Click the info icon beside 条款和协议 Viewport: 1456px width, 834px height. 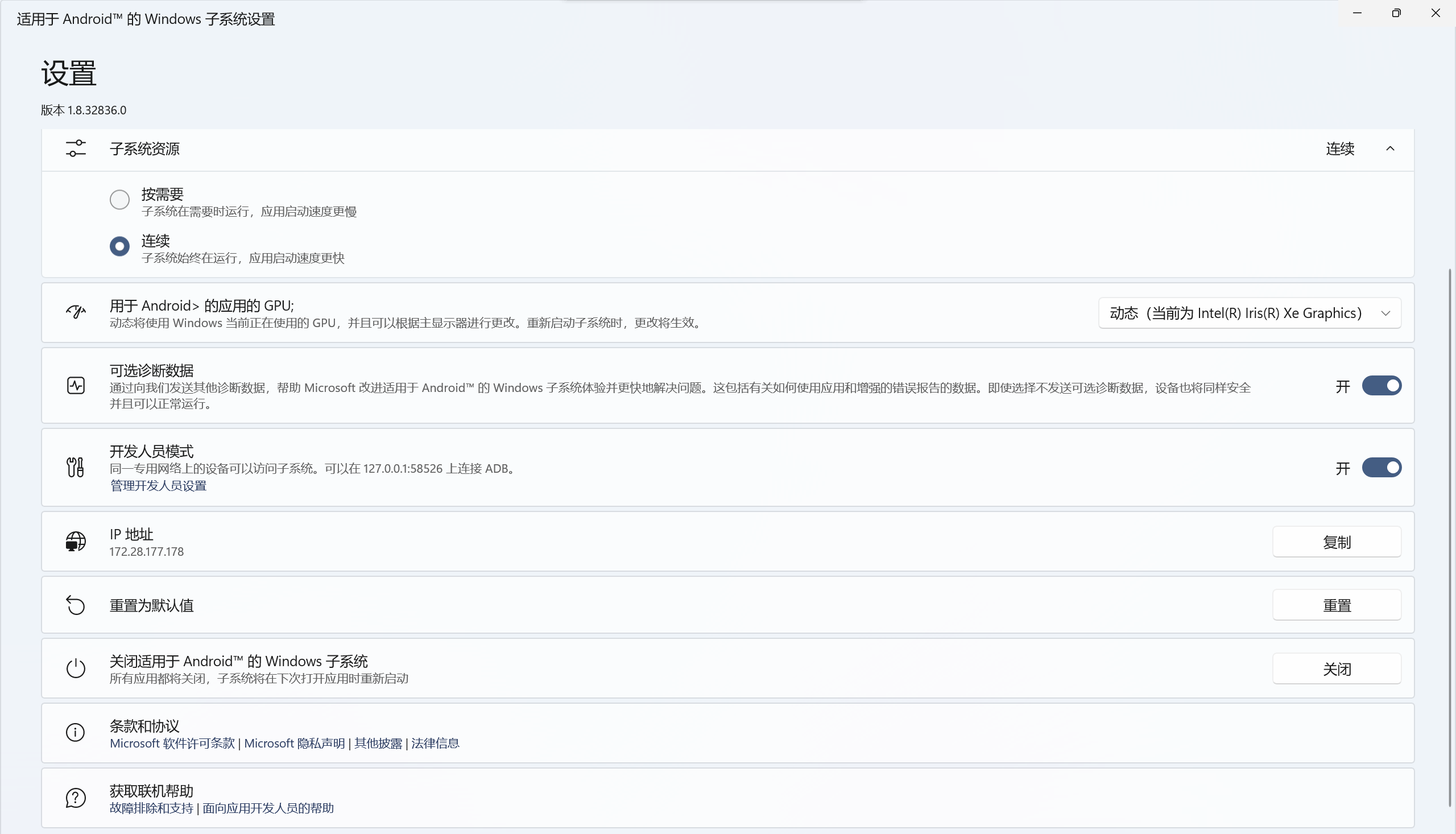75,732
